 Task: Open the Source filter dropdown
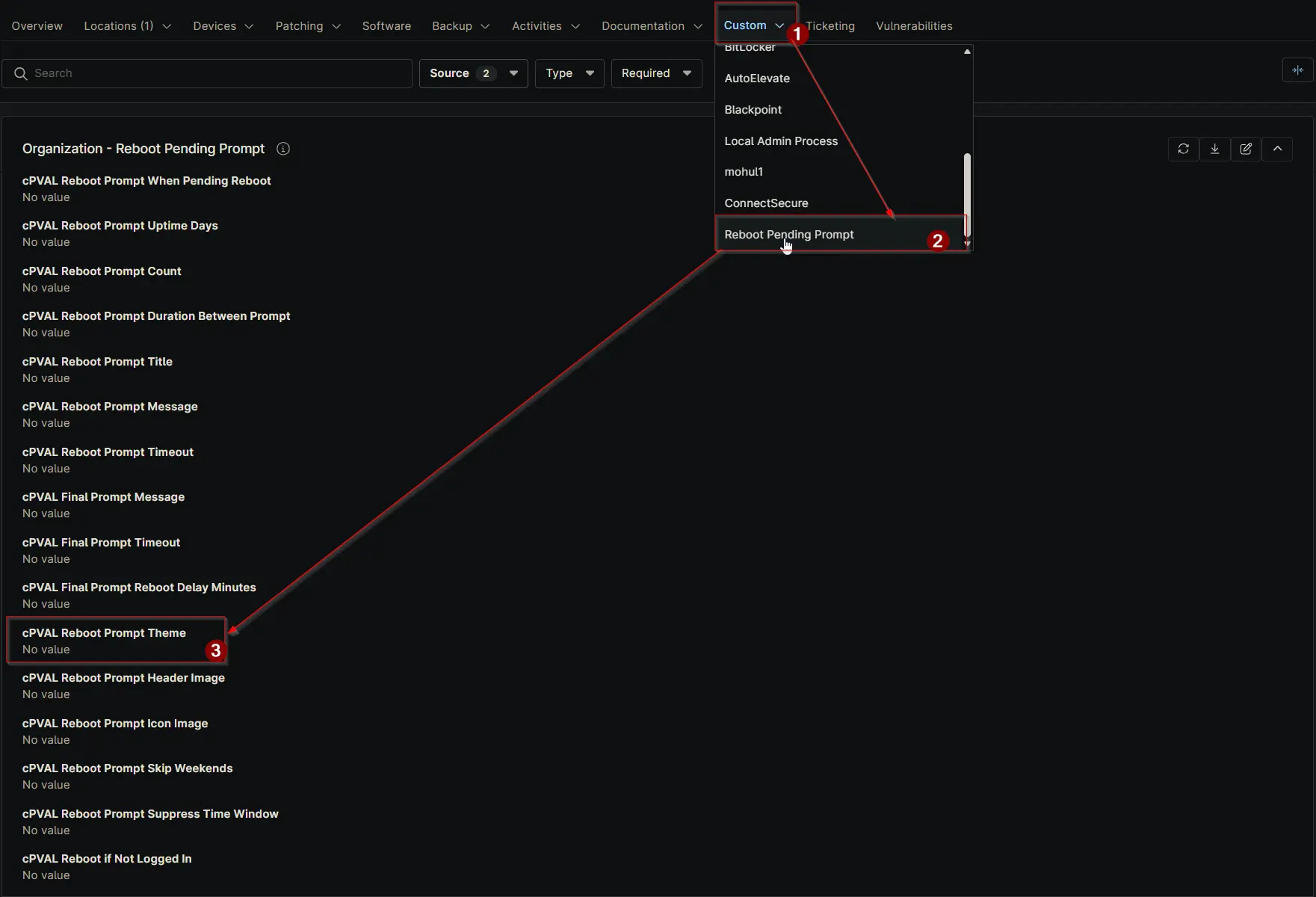(x=473, y=73)
